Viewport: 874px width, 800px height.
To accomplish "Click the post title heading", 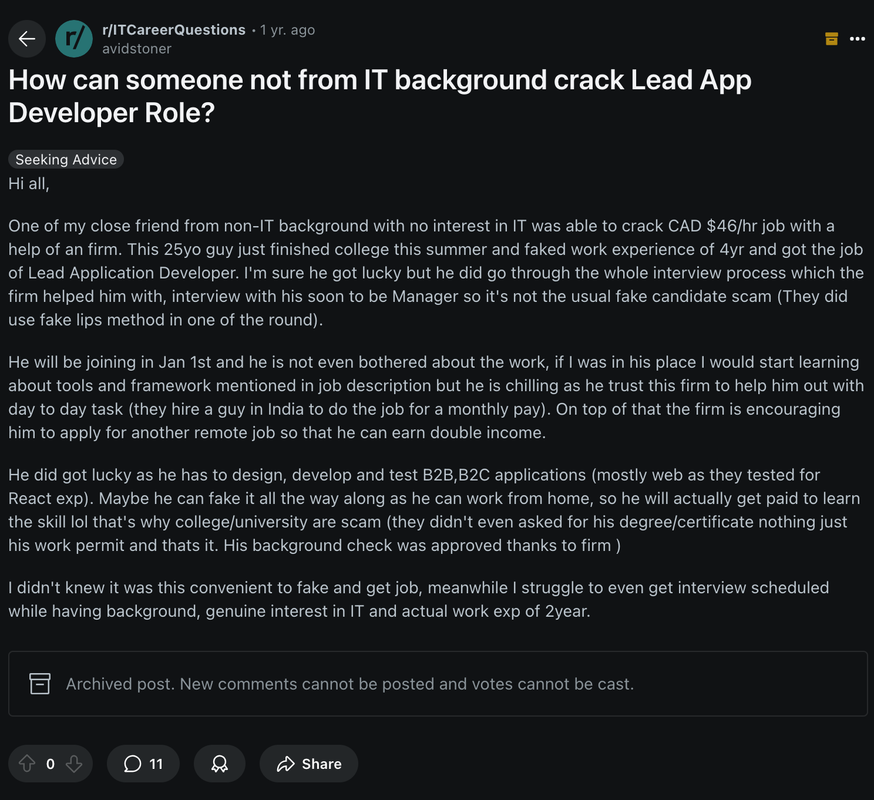I will coord(380,96).
